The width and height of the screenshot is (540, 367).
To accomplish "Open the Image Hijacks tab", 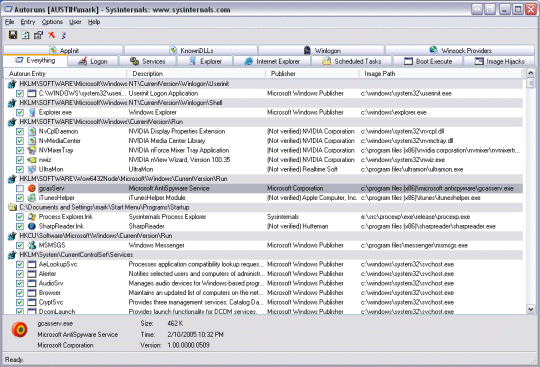I will pos(499,61).
